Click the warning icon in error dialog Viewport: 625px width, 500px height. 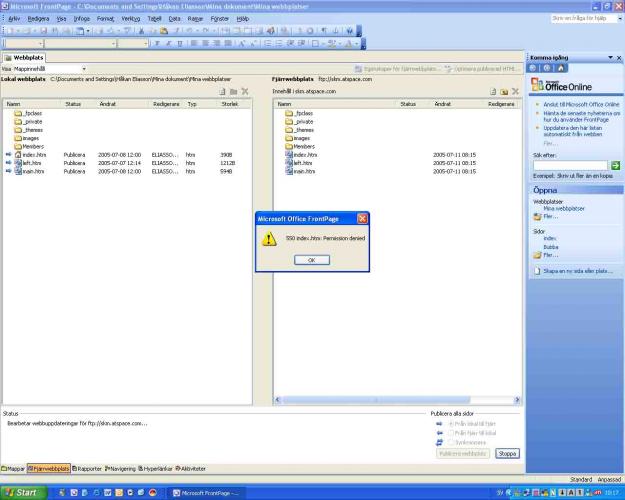pyautogui.click(x=269, y=240)
